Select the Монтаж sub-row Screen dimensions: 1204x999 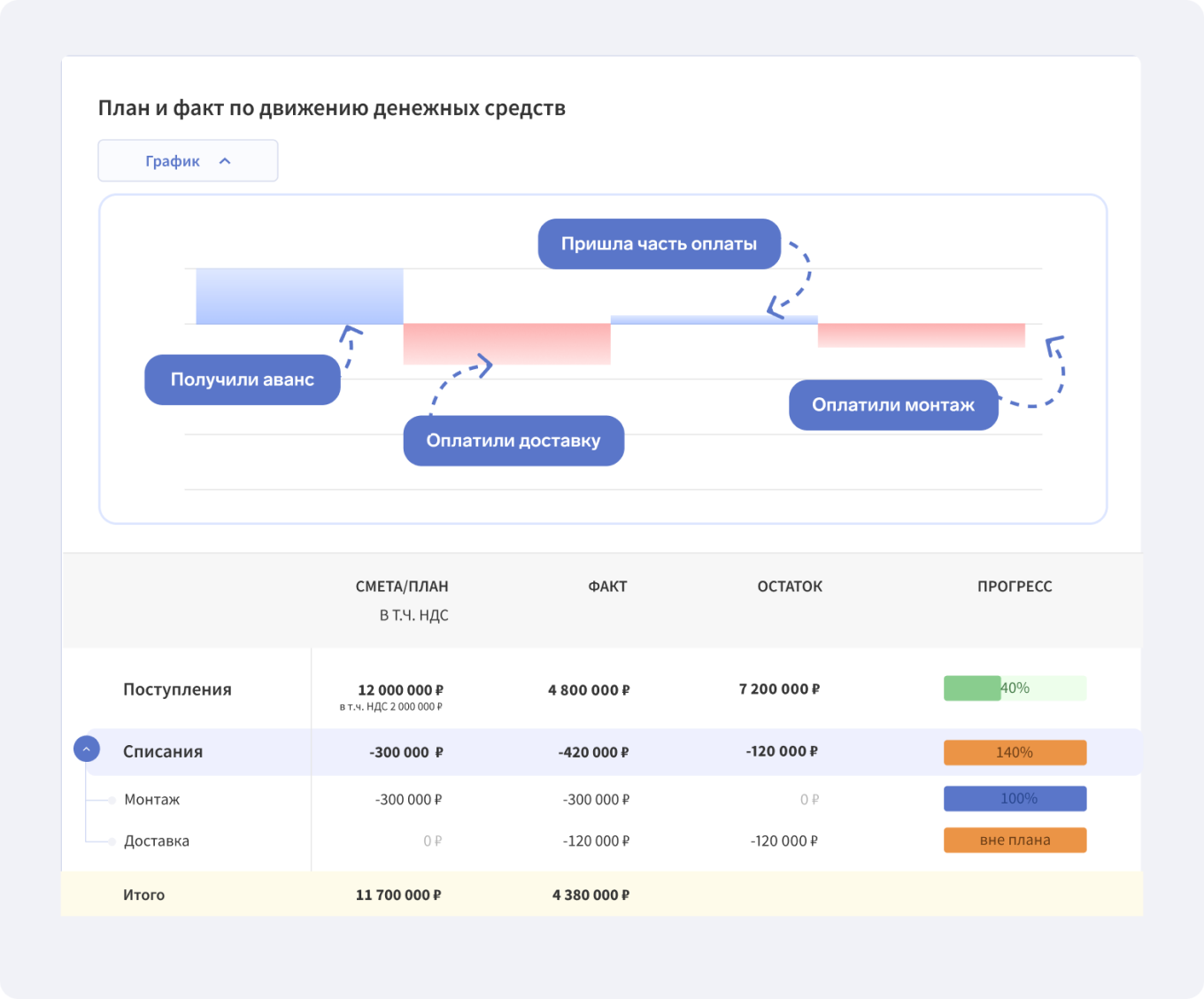click(152, 800)
